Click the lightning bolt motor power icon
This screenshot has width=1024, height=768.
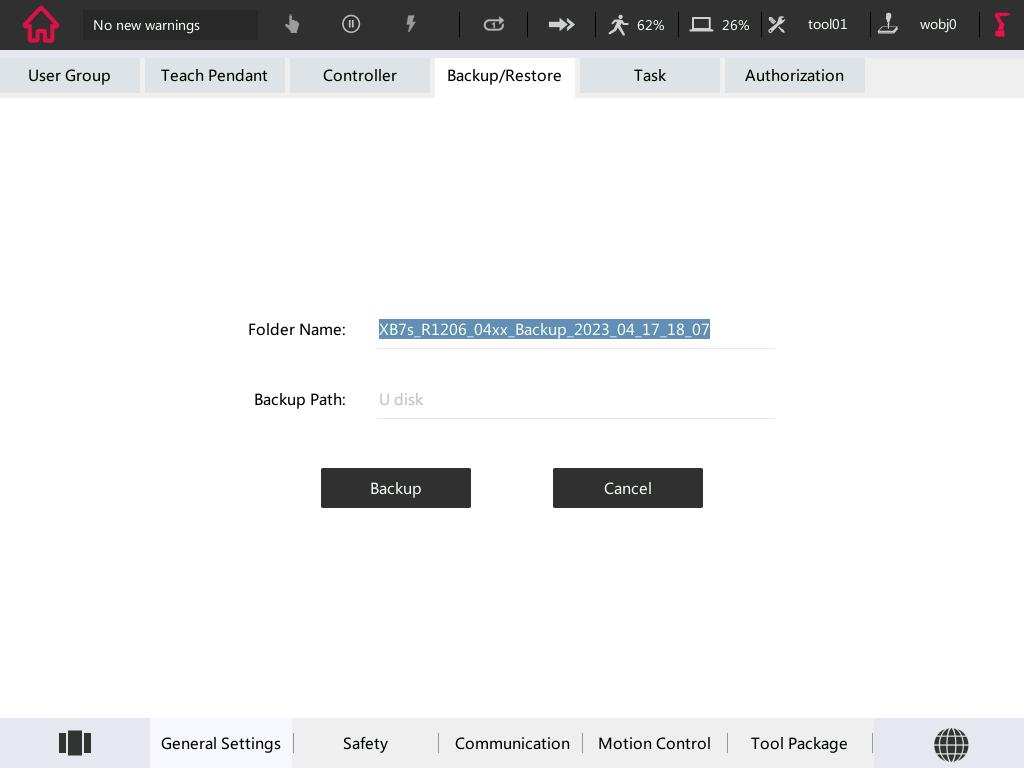click(410, 24)
